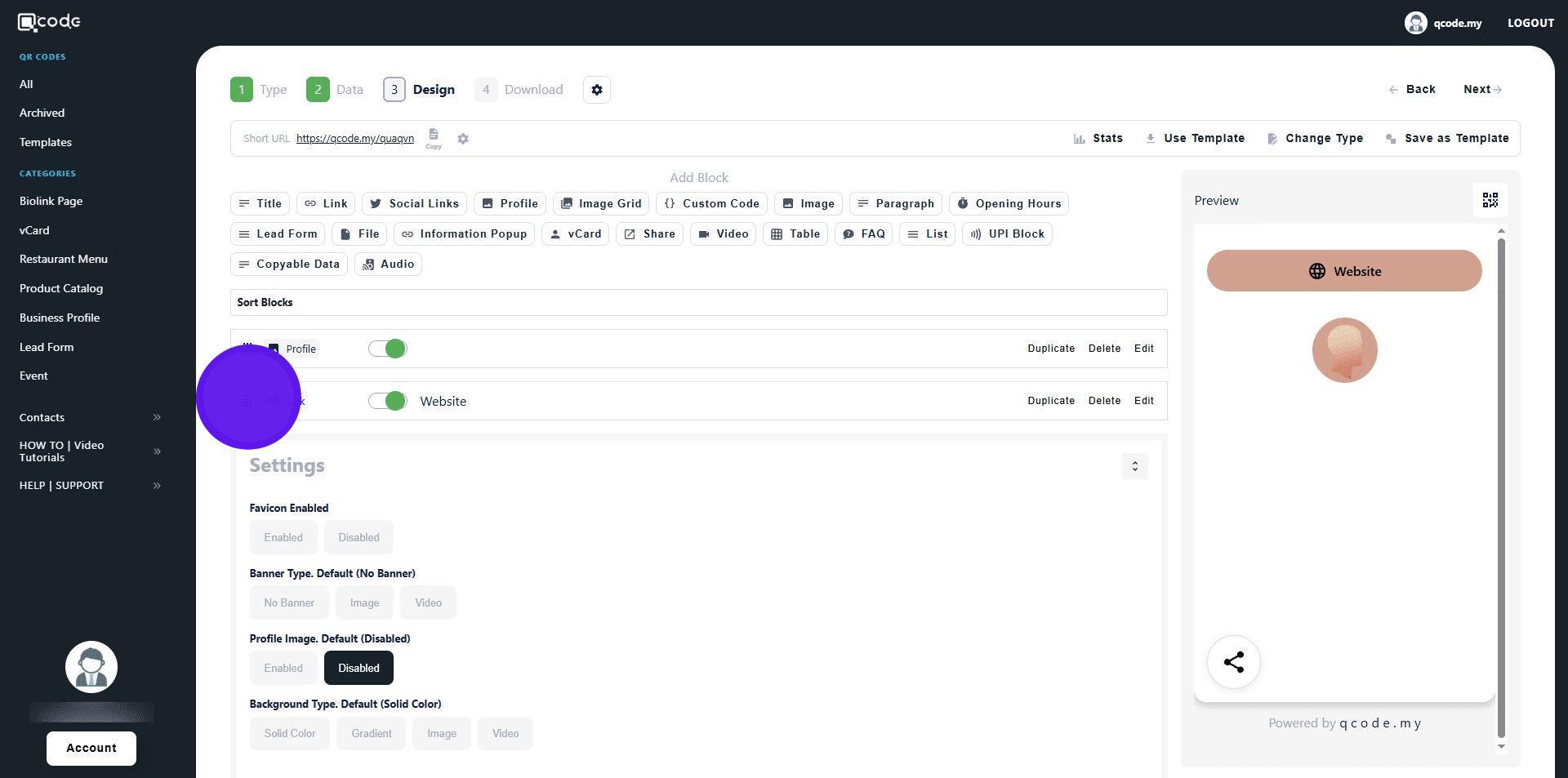Show QR code icon in Preview
This screenshot has width=1568, height=778.
click(x=1490, y=201)
